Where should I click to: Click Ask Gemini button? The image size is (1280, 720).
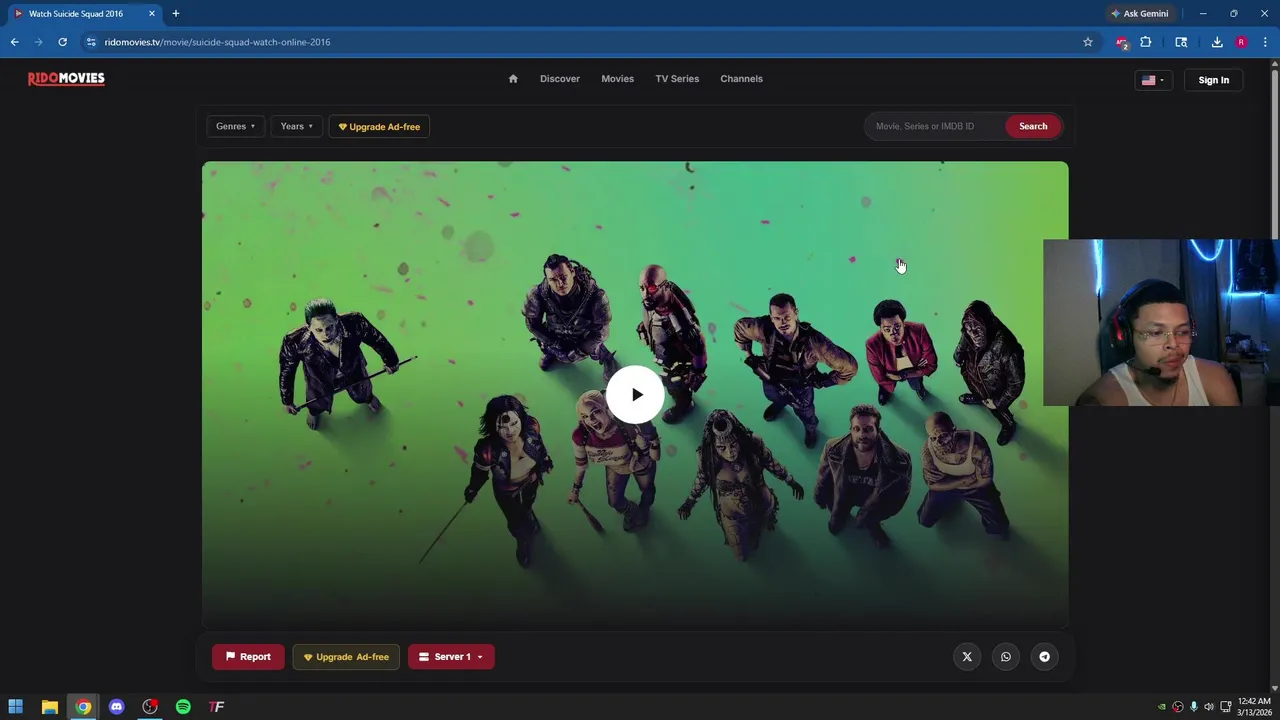pyautogui.click(x=1140, y=14)
